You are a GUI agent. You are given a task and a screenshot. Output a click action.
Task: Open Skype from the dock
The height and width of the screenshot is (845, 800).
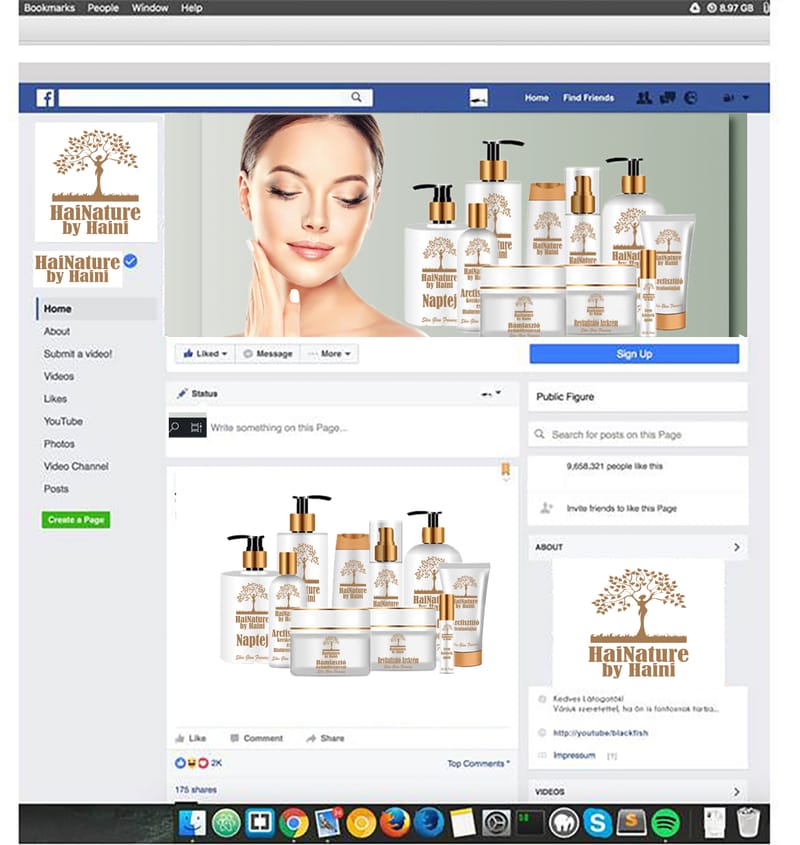click(x=598, y=822)
